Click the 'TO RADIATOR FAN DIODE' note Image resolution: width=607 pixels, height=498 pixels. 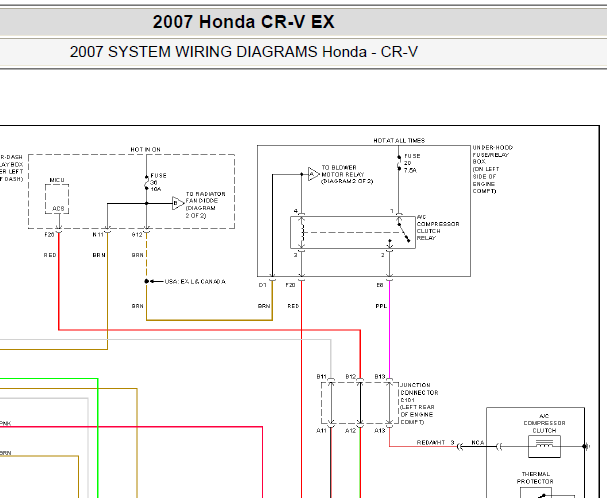pos(206,204)
